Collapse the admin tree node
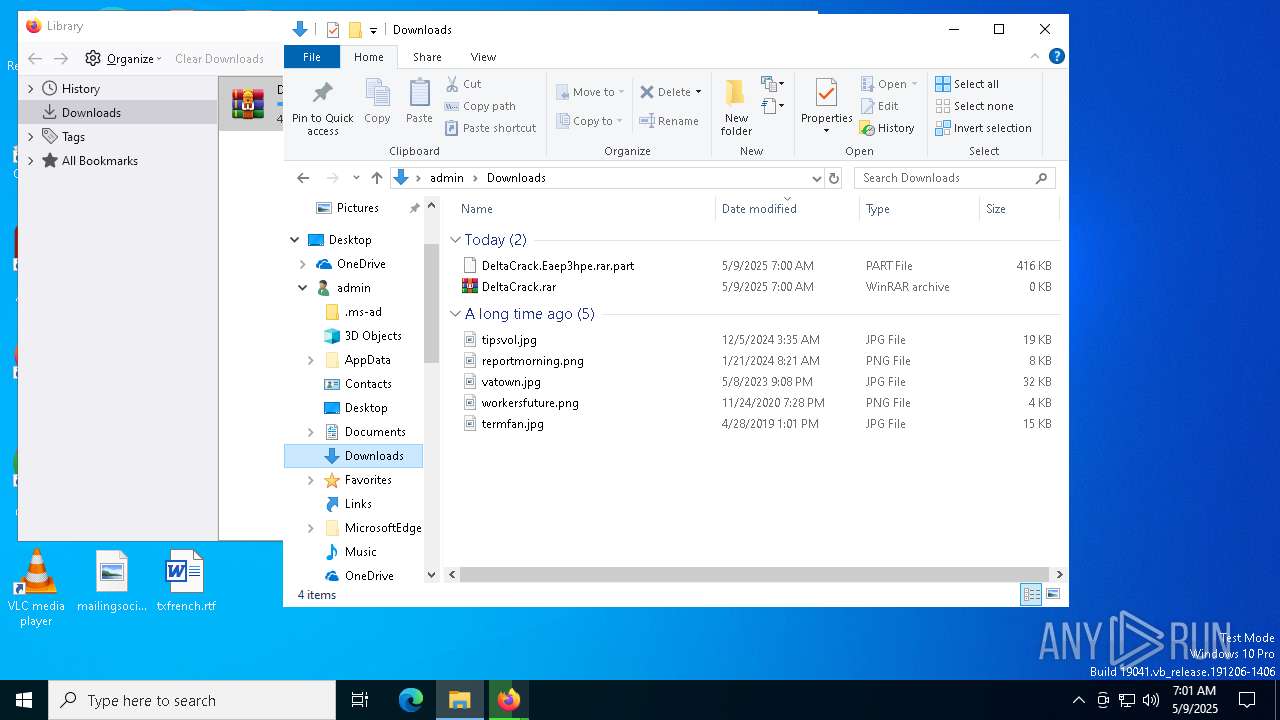The height and width of the screenshot is (720, 1280). tap(303, 288)
